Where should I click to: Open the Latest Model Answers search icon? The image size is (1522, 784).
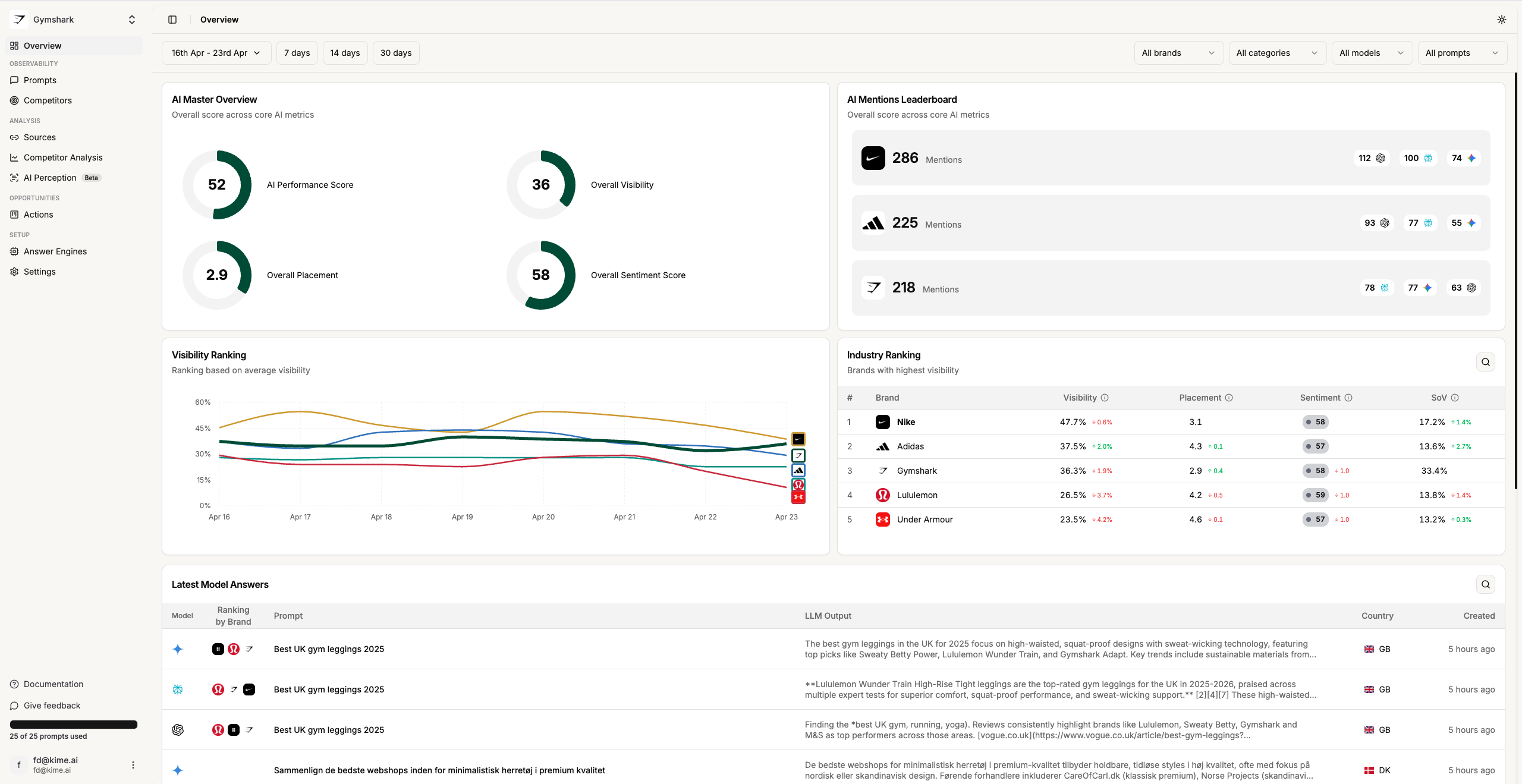[1485, 584]
